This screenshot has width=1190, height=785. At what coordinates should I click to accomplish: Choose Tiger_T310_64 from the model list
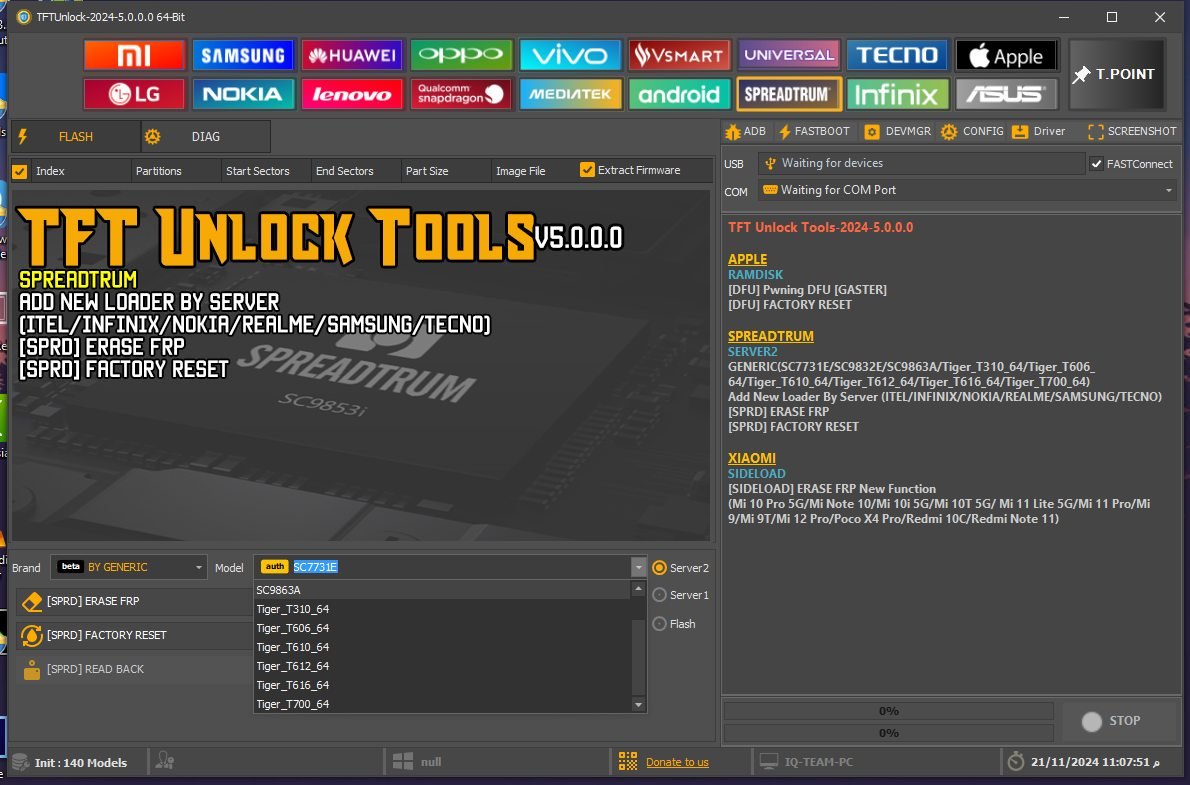point(442,609)
